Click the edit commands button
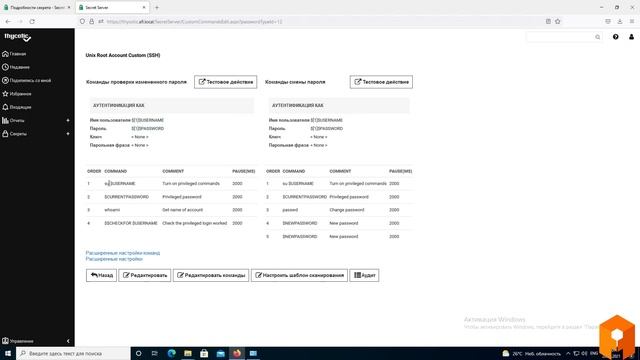Image resolution: width=640 pixels, height=360 pixels. pyautogui.click(x=211, y=275)
